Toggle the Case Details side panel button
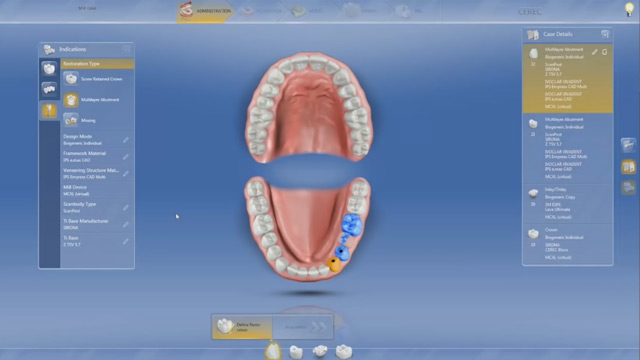 point(629,167)
